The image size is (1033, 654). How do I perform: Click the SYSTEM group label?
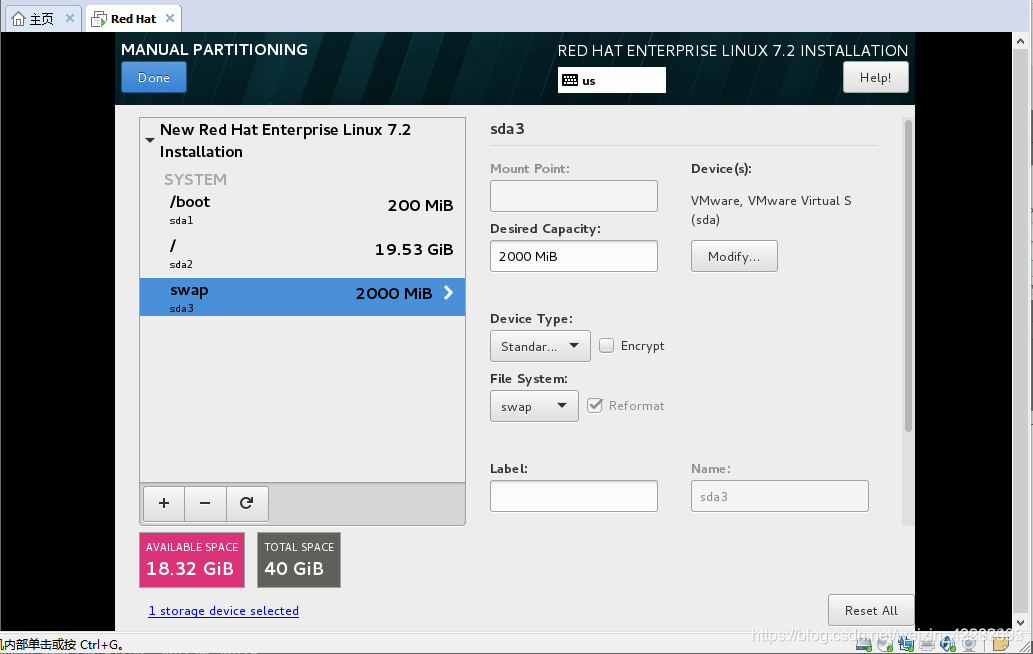click(x=195, y=180)
